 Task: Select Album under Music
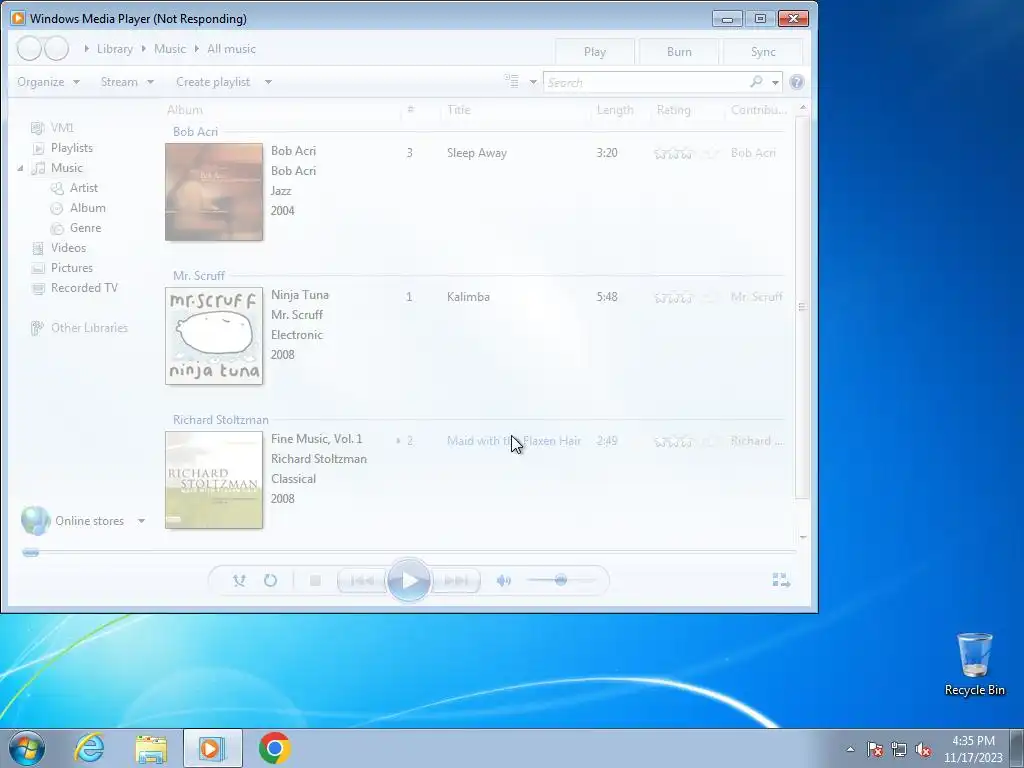[88, 208]
